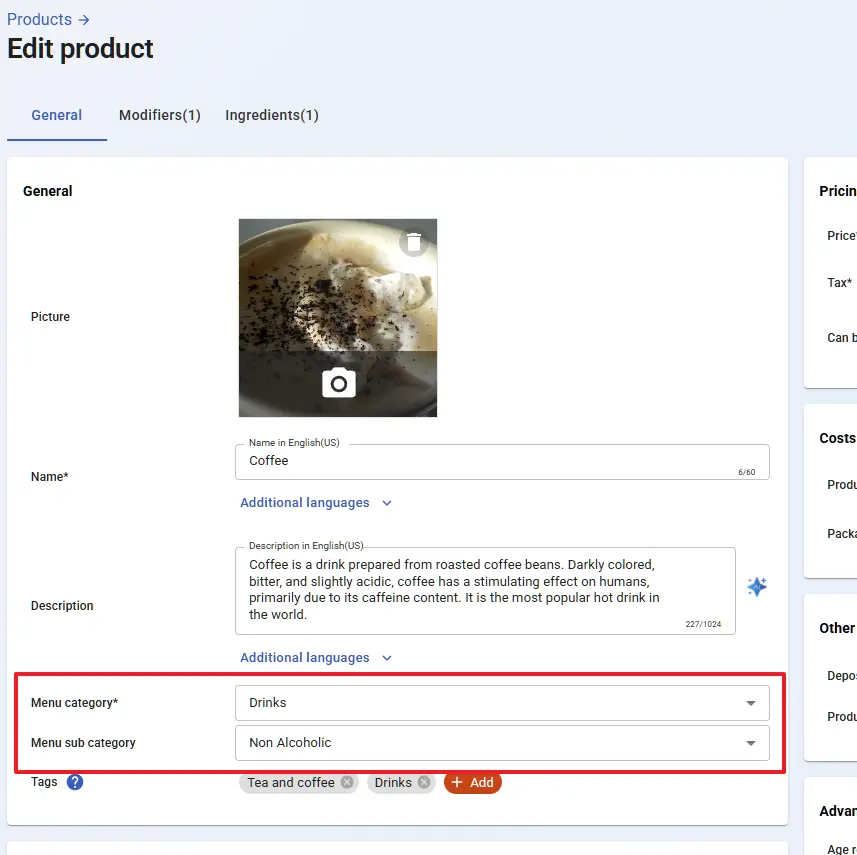The width and height of the screenshot is (857, 855).
Task: Switch to the Modifiers(1) tab
Action: coord(160,115)
